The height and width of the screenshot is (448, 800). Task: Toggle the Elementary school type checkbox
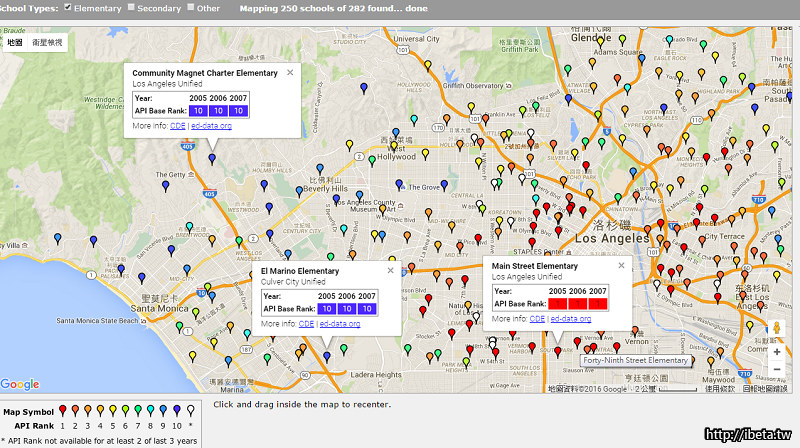tap(68, 8)
